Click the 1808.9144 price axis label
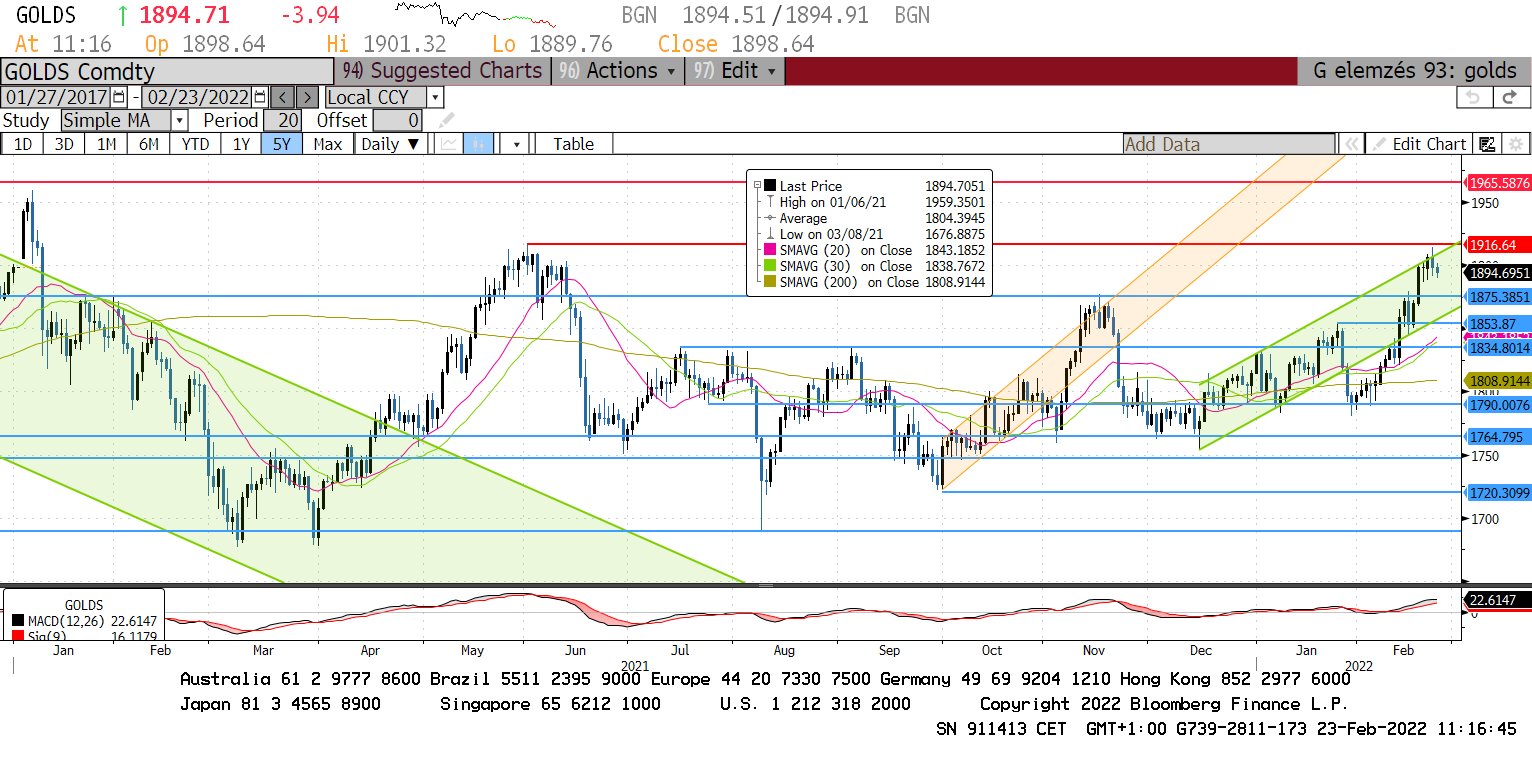Viewport: 1532px width, 758px height. [x=1498, y=381]
